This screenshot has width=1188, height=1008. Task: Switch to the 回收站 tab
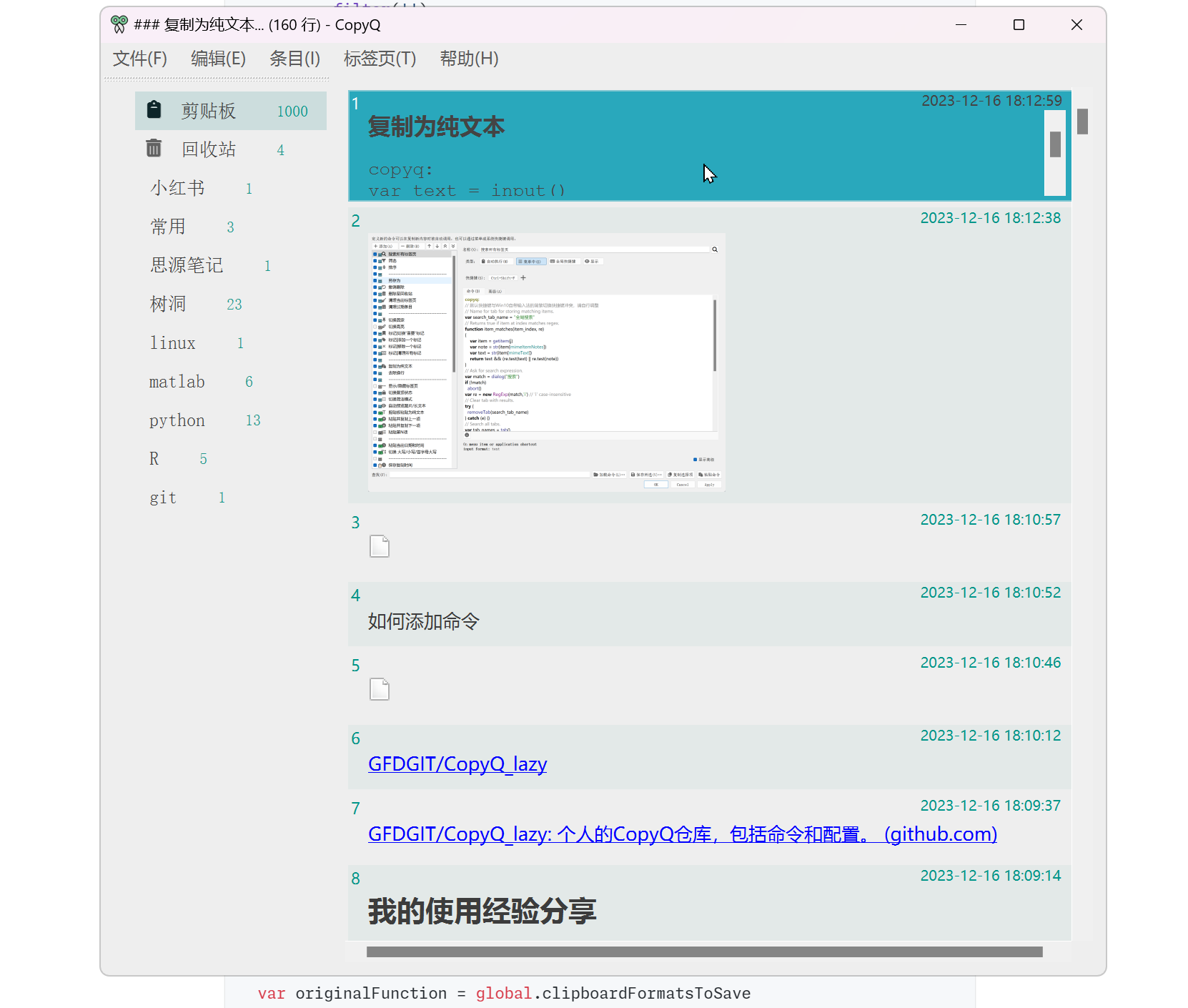point(231,149)
